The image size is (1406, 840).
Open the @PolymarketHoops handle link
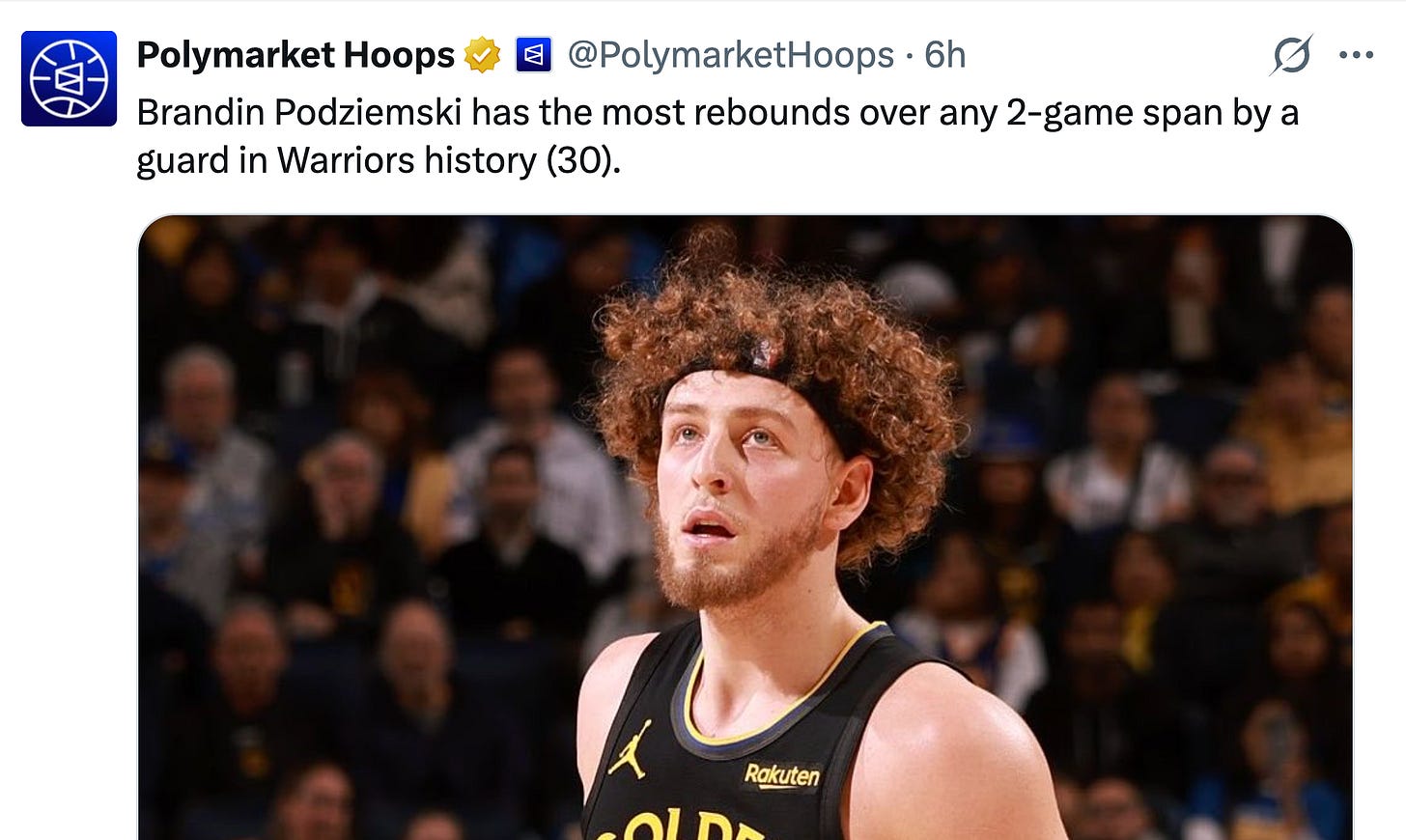coord(731,55)
